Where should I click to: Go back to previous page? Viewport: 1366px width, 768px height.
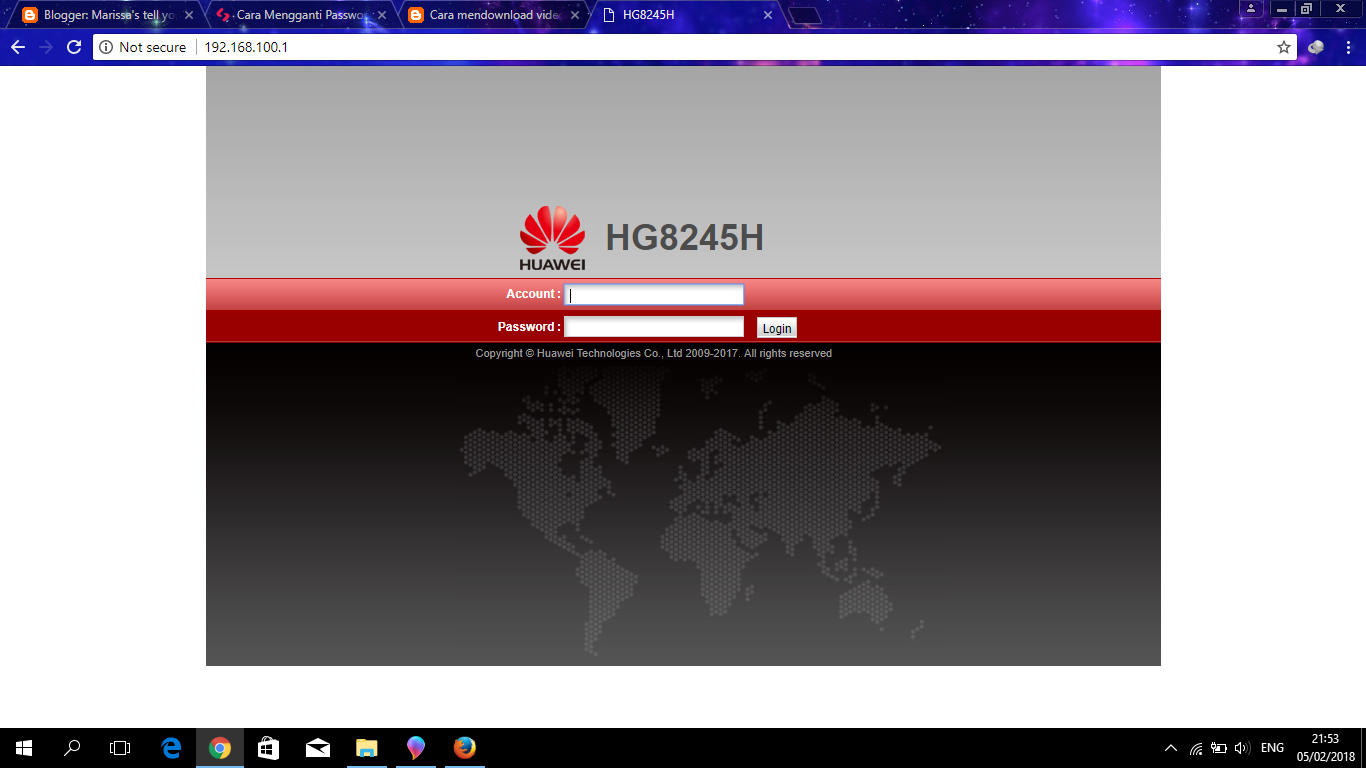coord(17,47)
